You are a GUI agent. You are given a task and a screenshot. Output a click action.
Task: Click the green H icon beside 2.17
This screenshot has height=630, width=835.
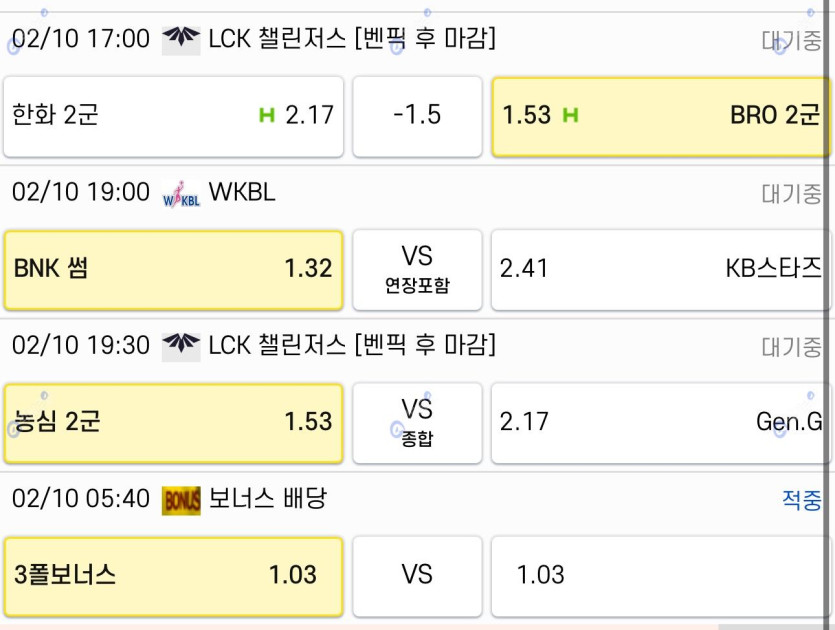tap(266, 116)
